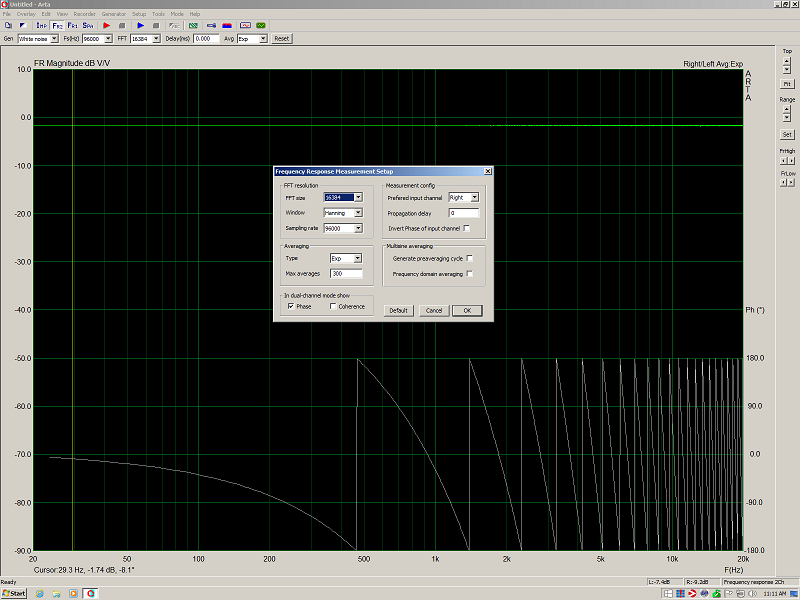Expand the Gen White noise dropdown
Screen dimensions: 800x600
54,39
